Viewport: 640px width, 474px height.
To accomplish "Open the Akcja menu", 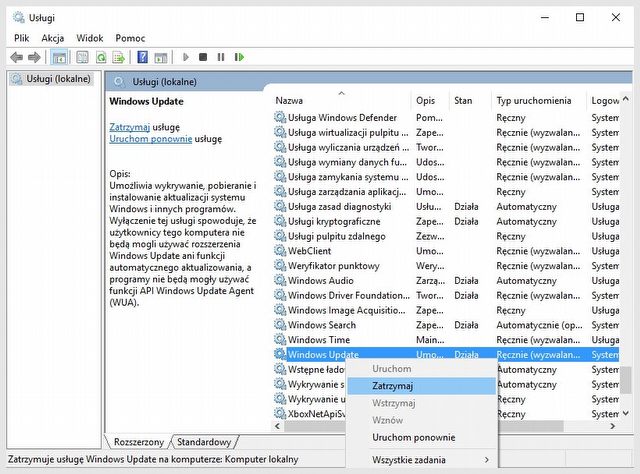I will (53, 38).
